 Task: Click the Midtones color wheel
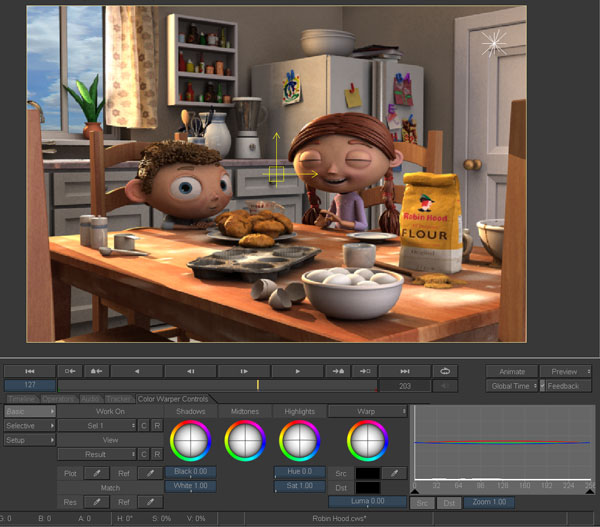(245, 441)
